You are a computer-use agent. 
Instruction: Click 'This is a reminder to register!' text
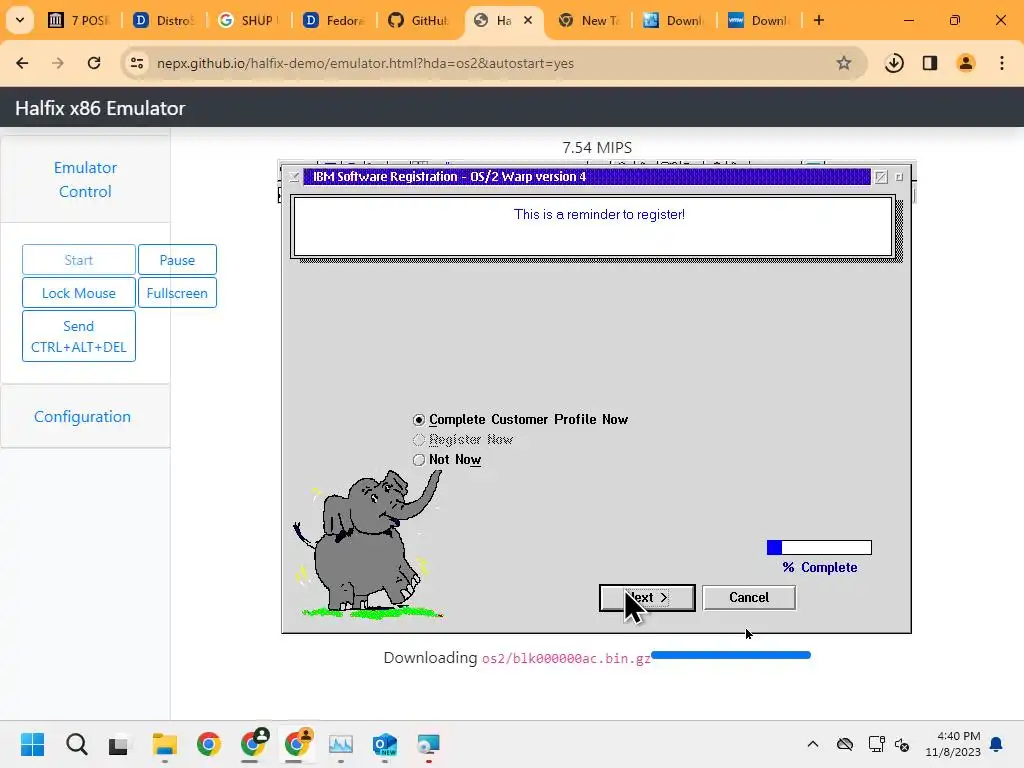coord(599,214)
